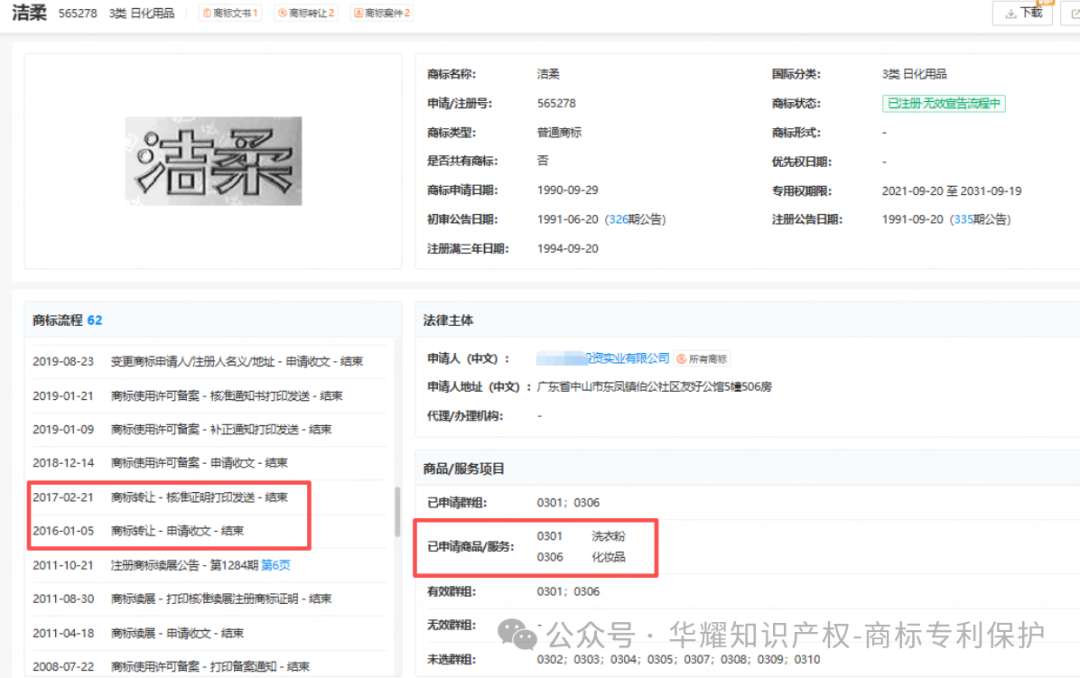This screenshot has height=678, width=1080.
Task: Click the 普通商标 trademark type value
Action: tap(559, 132)
